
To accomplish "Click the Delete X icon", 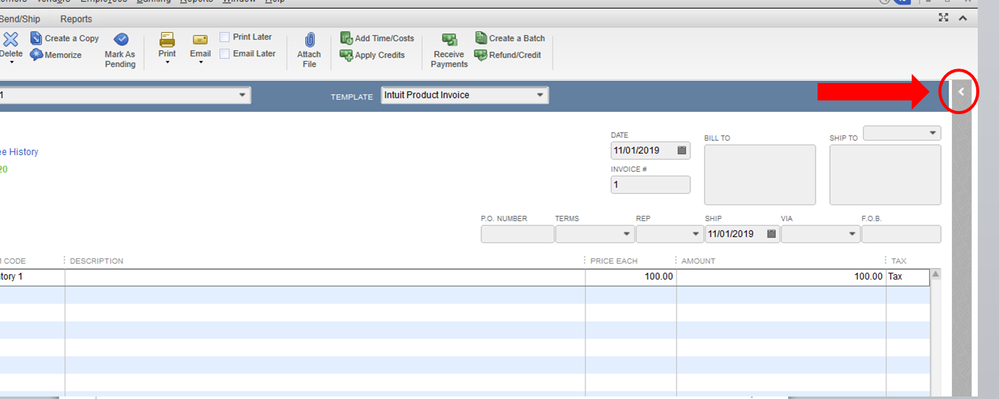I will pyautogui.click(x=10, y=40).
